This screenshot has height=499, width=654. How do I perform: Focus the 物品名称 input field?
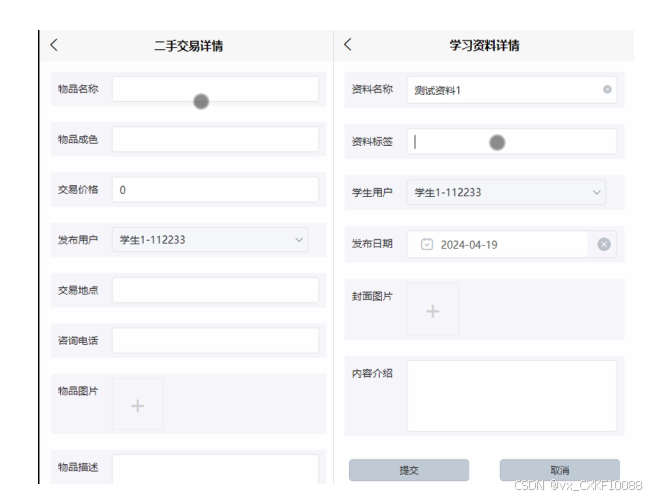[215, 89]
